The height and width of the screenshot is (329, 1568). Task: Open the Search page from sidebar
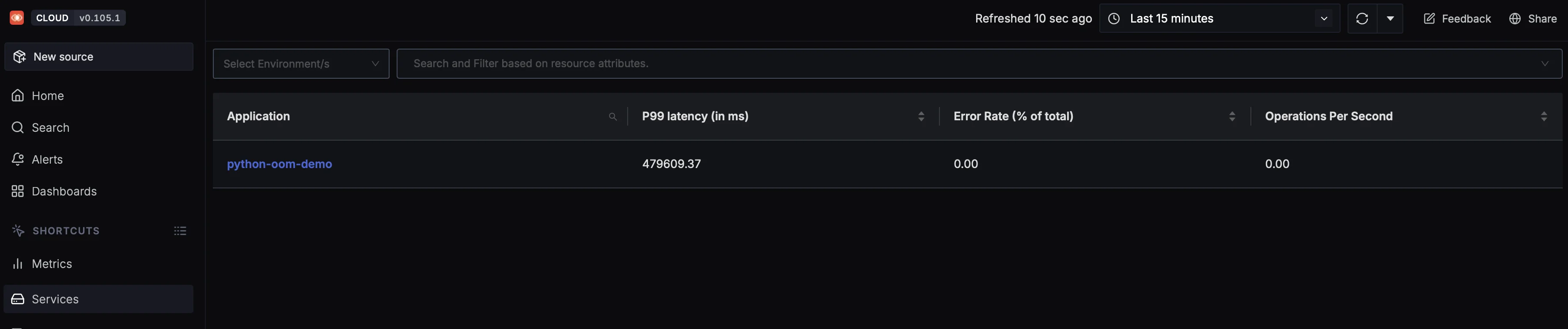coord(18,127)
